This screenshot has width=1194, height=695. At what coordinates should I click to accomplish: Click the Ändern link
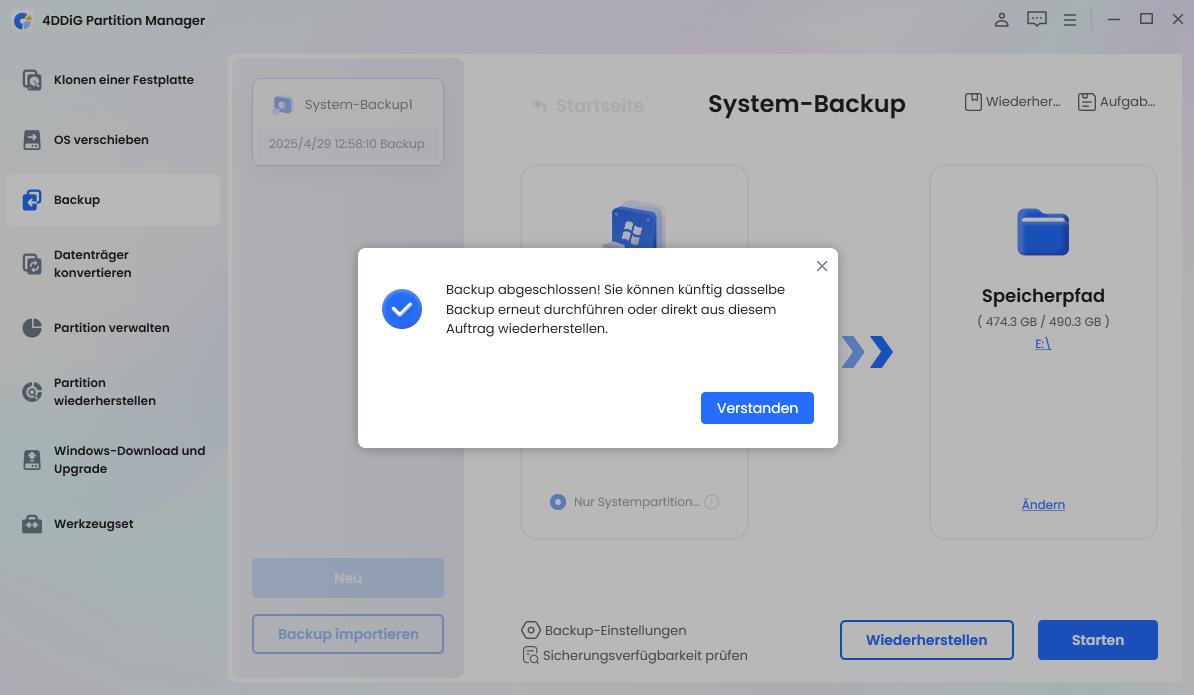[1043, 505]
